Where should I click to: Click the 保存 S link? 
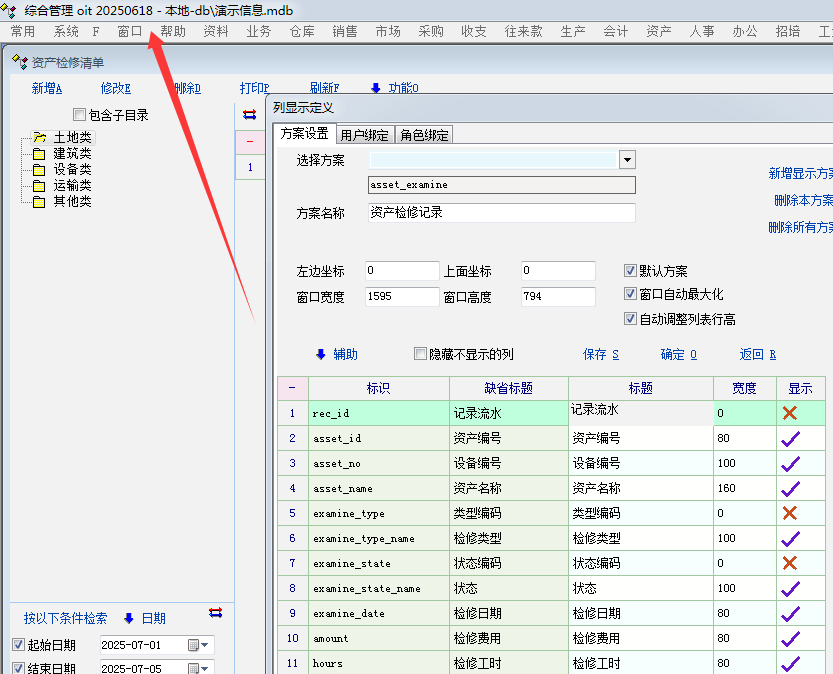pos(600,354)
